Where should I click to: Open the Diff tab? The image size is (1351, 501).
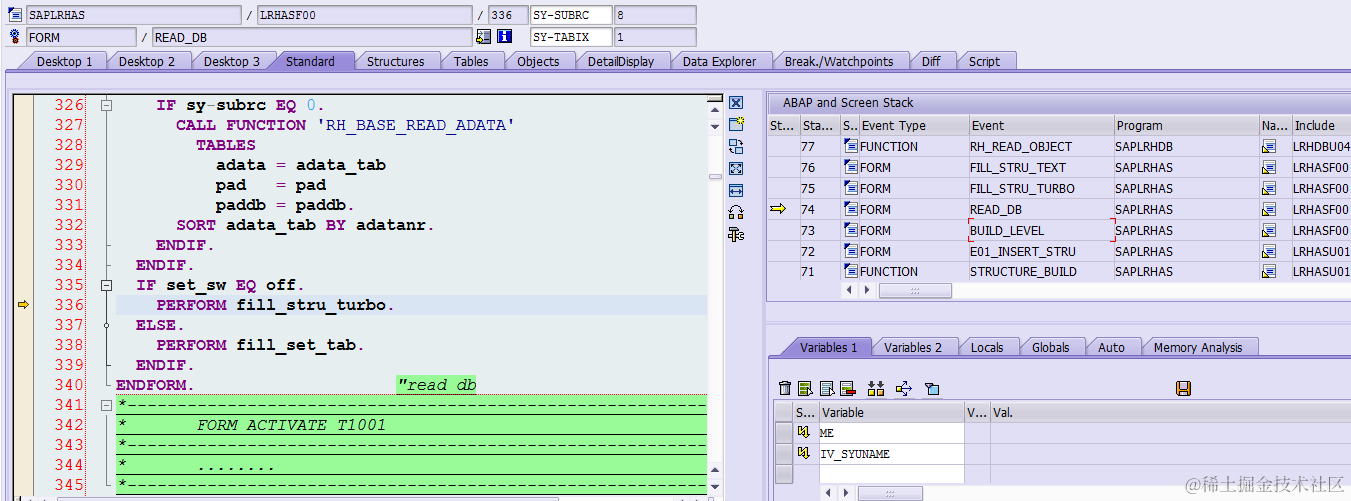[x=931, y=62]
